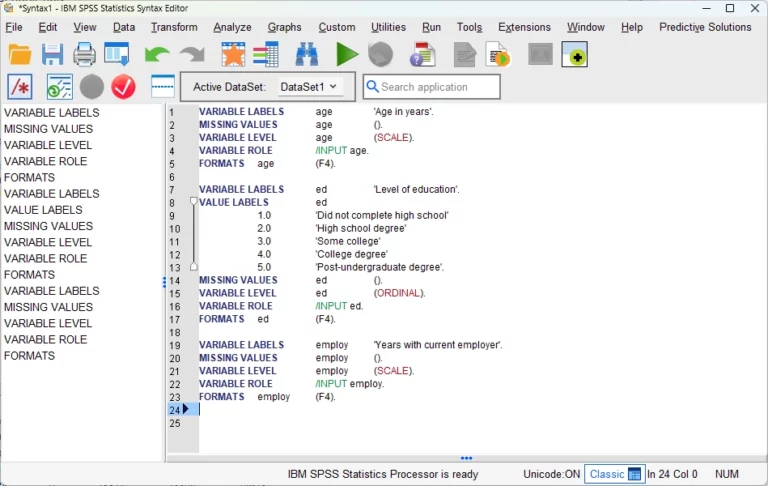Click the red checkmark toolbar icon
This screenshot has width=768, height=486.
pos(123,87)
